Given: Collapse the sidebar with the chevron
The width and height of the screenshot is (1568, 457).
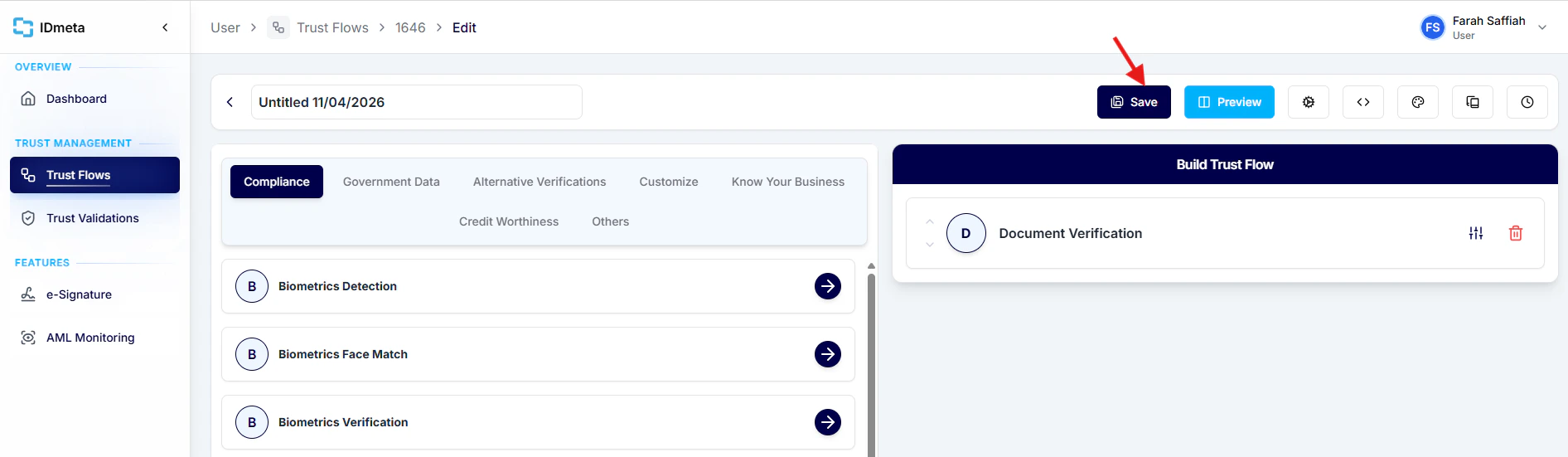Looking at the screenshot, I should click(165, 27).
